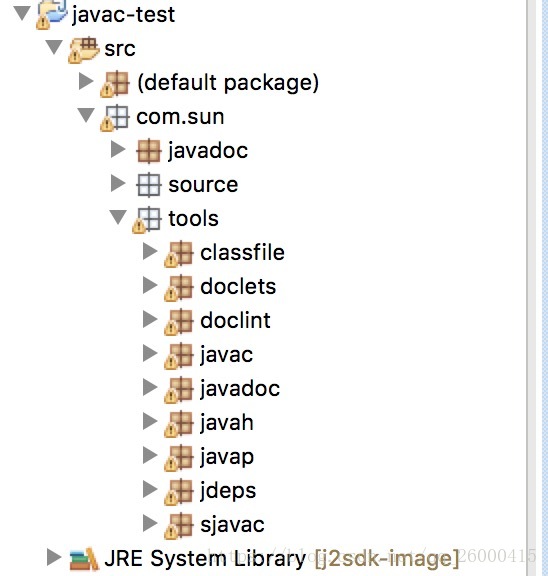Collapse the src folder tree node

pos(54,47)
